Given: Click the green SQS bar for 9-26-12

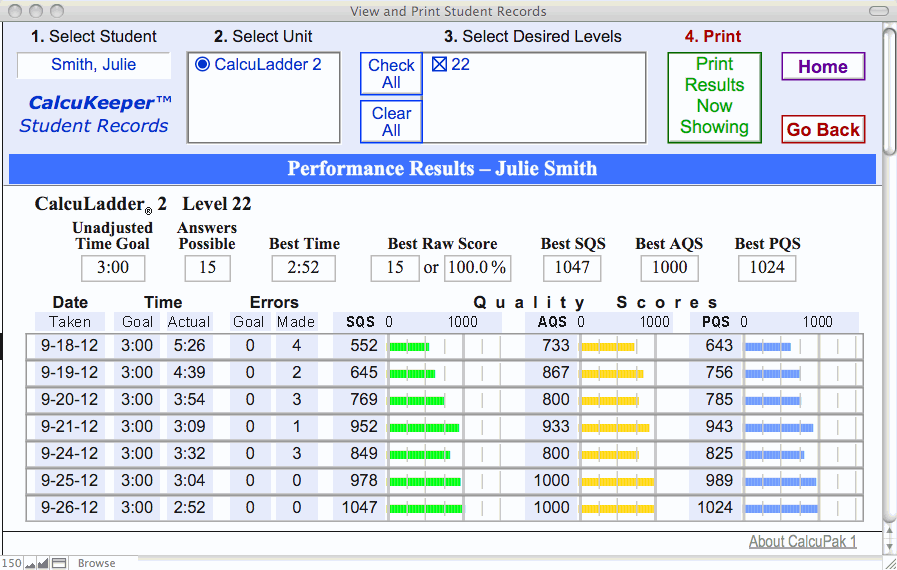Looking at the screenshot, I should pos(426,509).
